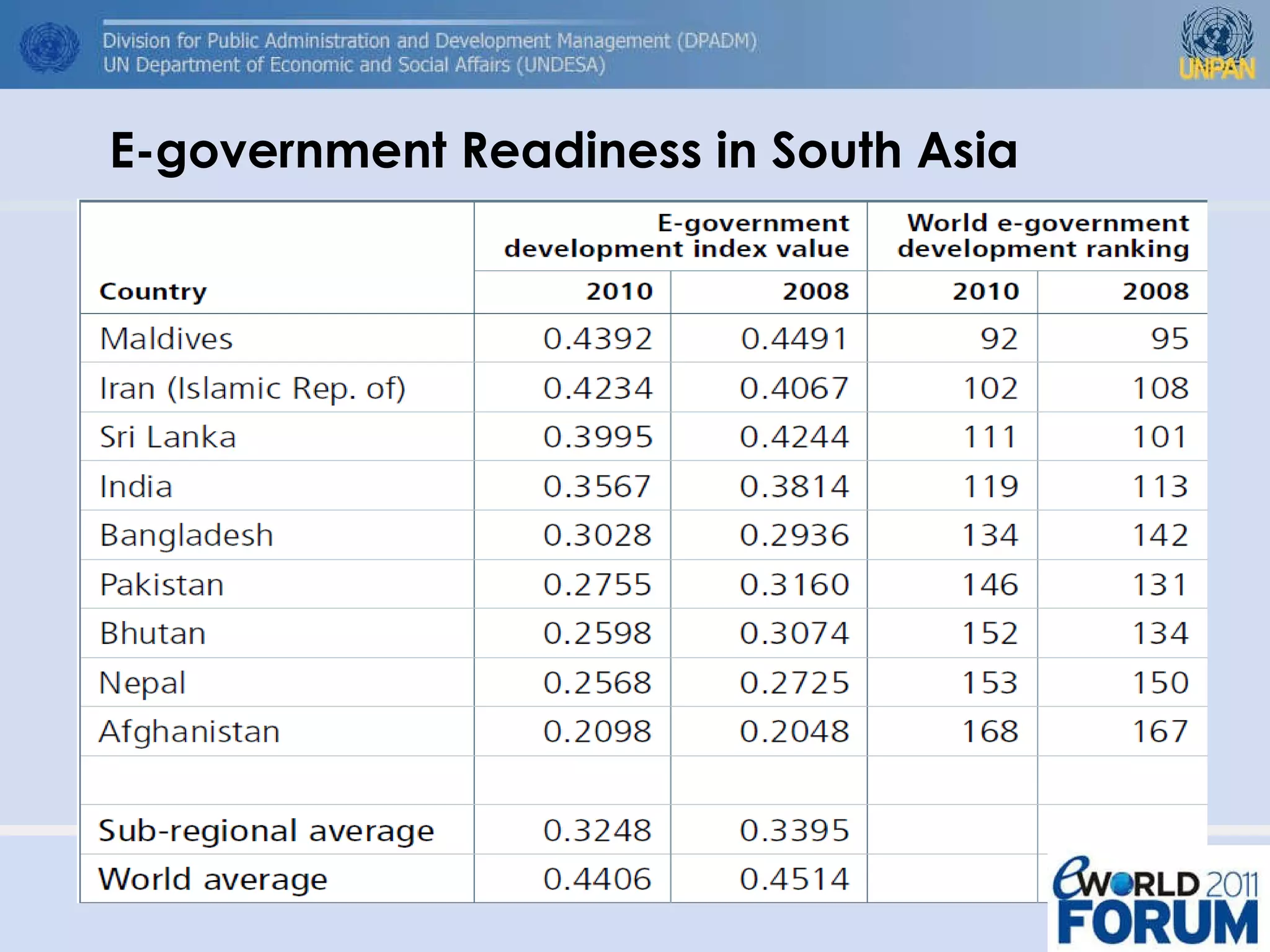Screen dimensions: 1270x952
Task: Click the India row label
Action: 136,487
